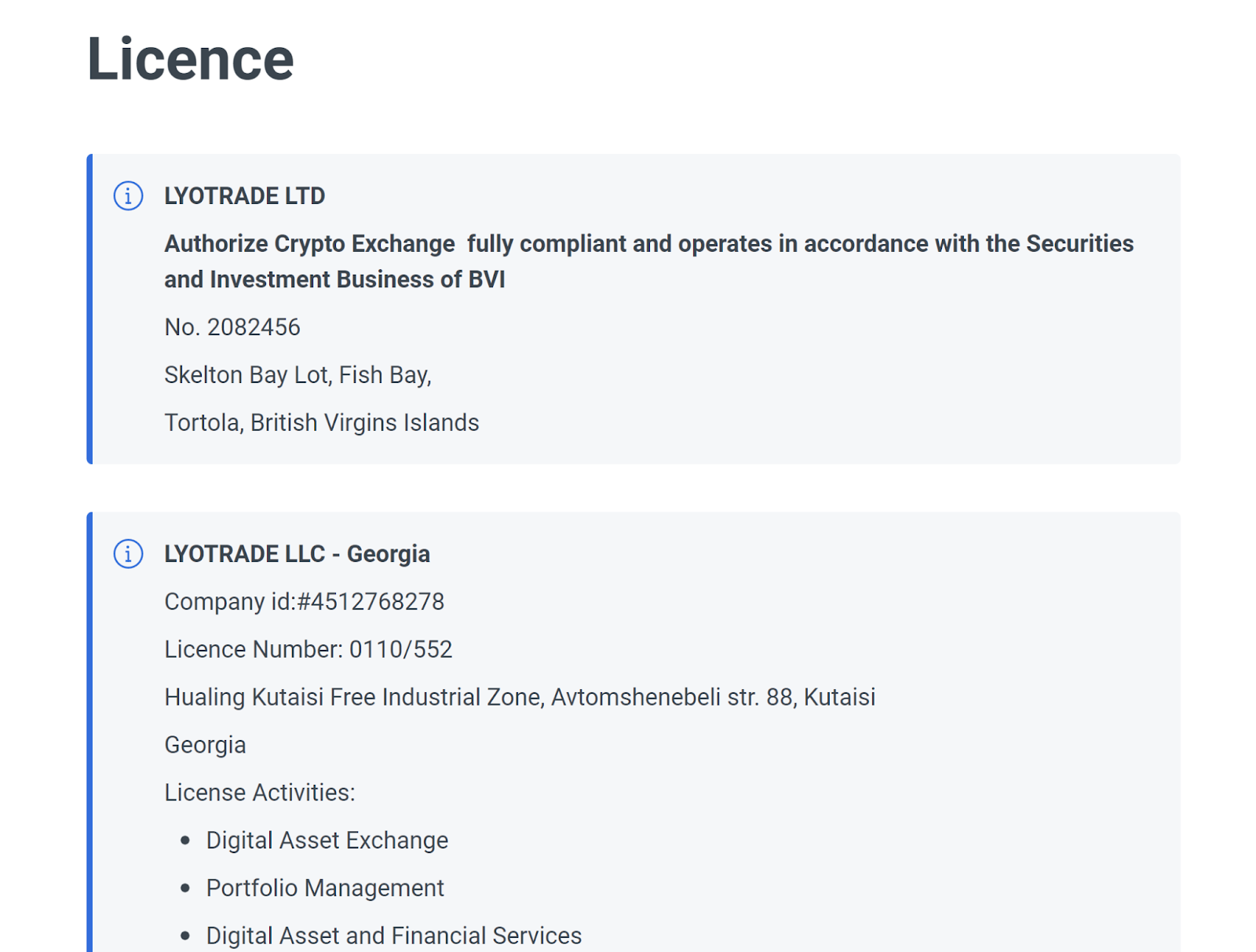Select the Hualing Kutaisi Free Industrial Zone address

pos(519,697)
